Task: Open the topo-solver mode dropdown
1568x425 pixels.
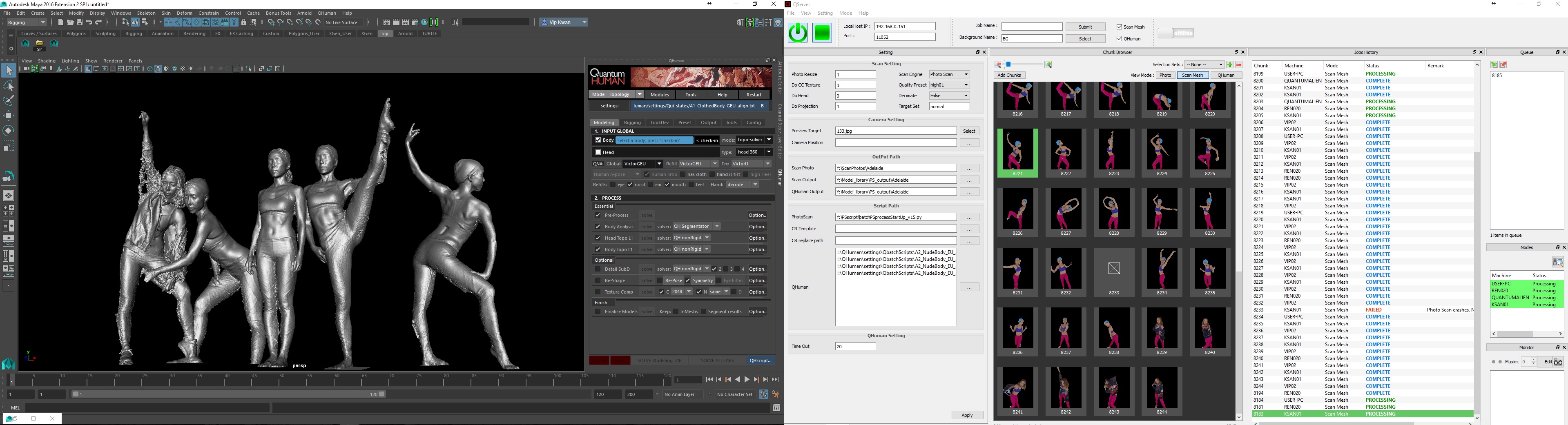Action: coord(754,140)
